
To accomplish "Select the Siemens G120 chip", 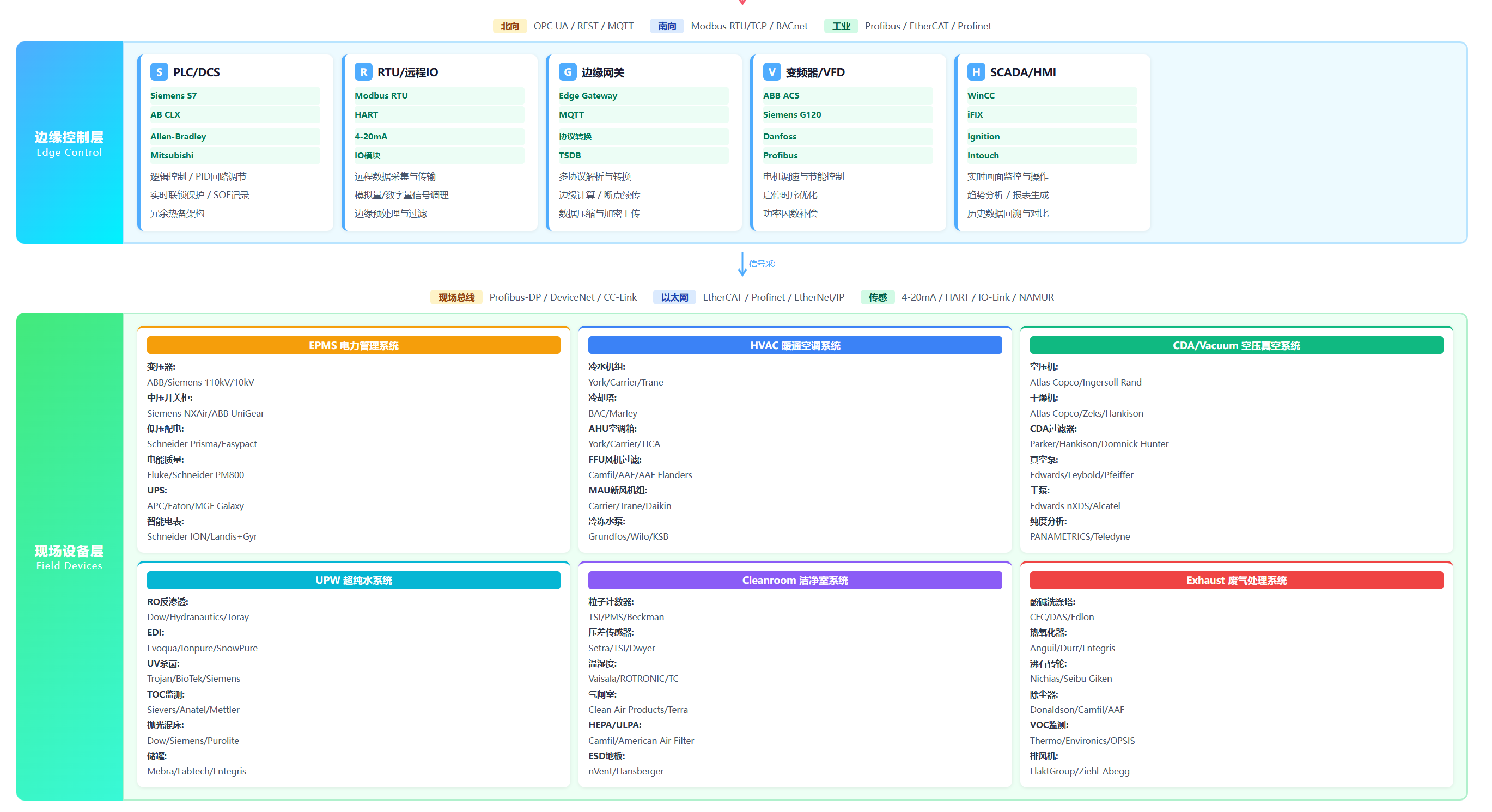I will [x=848, y=115].
